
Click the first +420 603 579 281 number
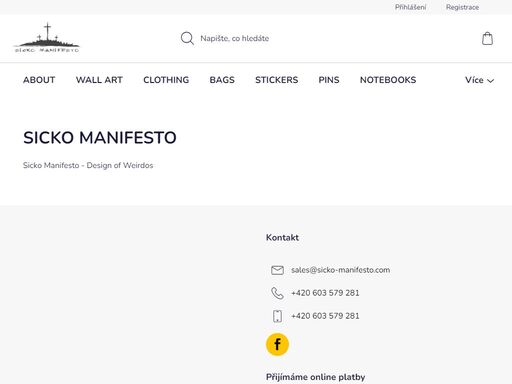point(325,293)
